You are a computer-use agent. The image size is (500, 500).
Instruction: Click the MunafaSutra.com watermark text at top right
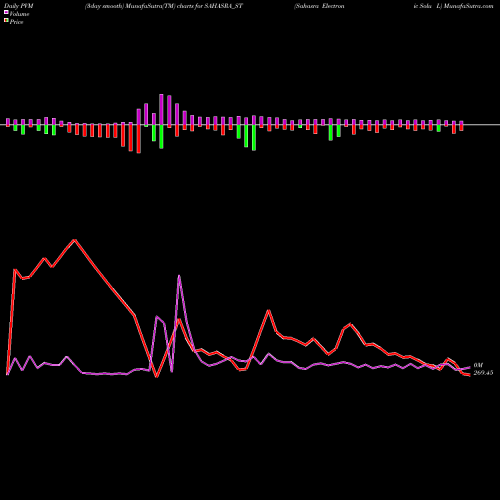(x=468, y=6)
